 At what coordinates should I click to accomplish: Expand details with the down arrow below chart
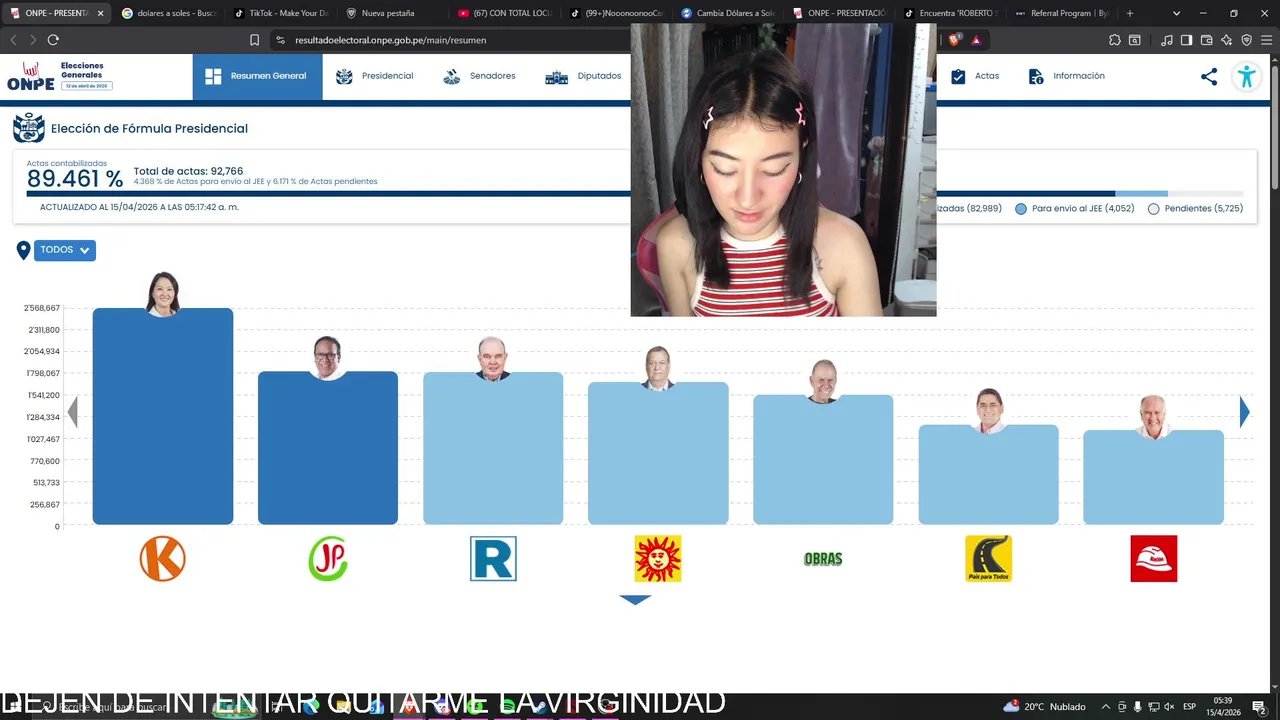point(635,600)
